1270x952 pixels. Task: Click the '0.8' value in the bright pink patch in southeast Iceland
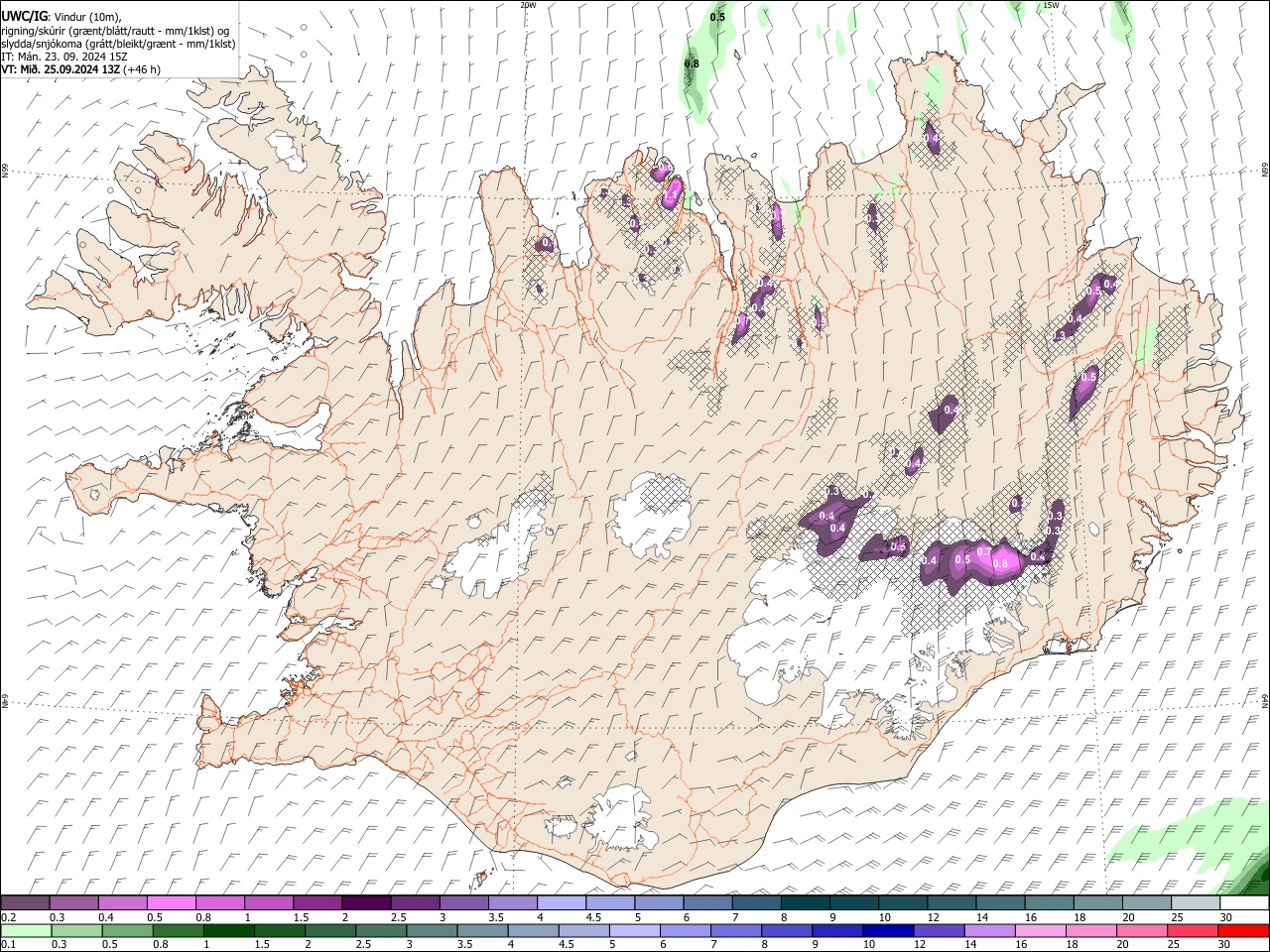tap(1000, 563)
